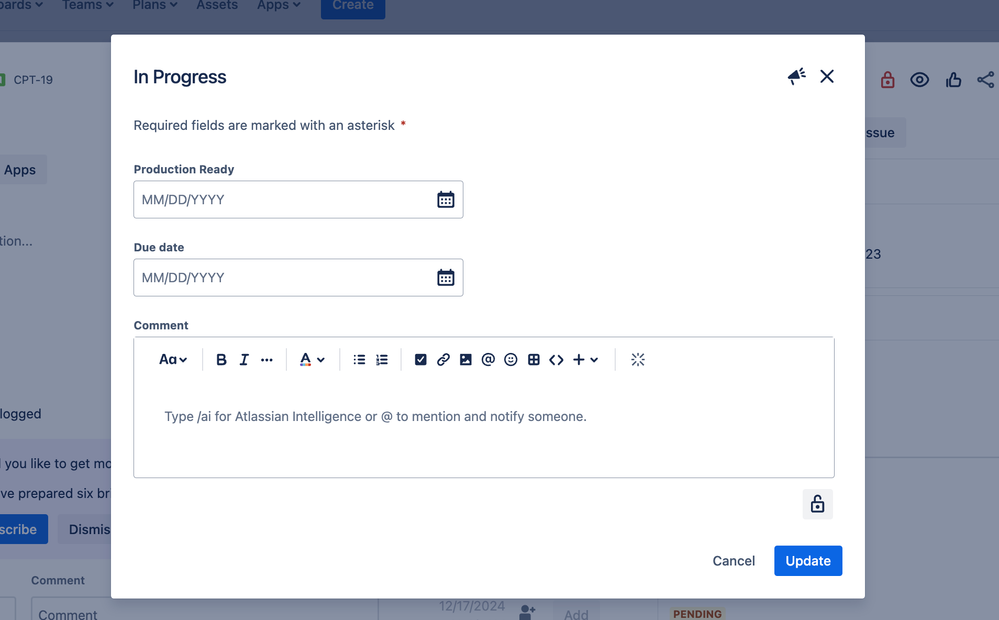Viewport: 999px width, 620px height.
Task: Open the Assets navigation item
Action: tap(217, 5)
